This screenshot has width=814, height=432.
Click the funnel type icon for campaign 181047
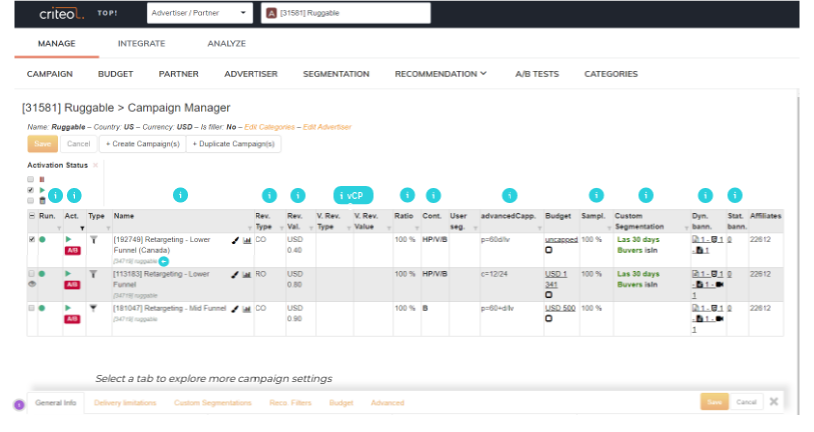[93, 308]
